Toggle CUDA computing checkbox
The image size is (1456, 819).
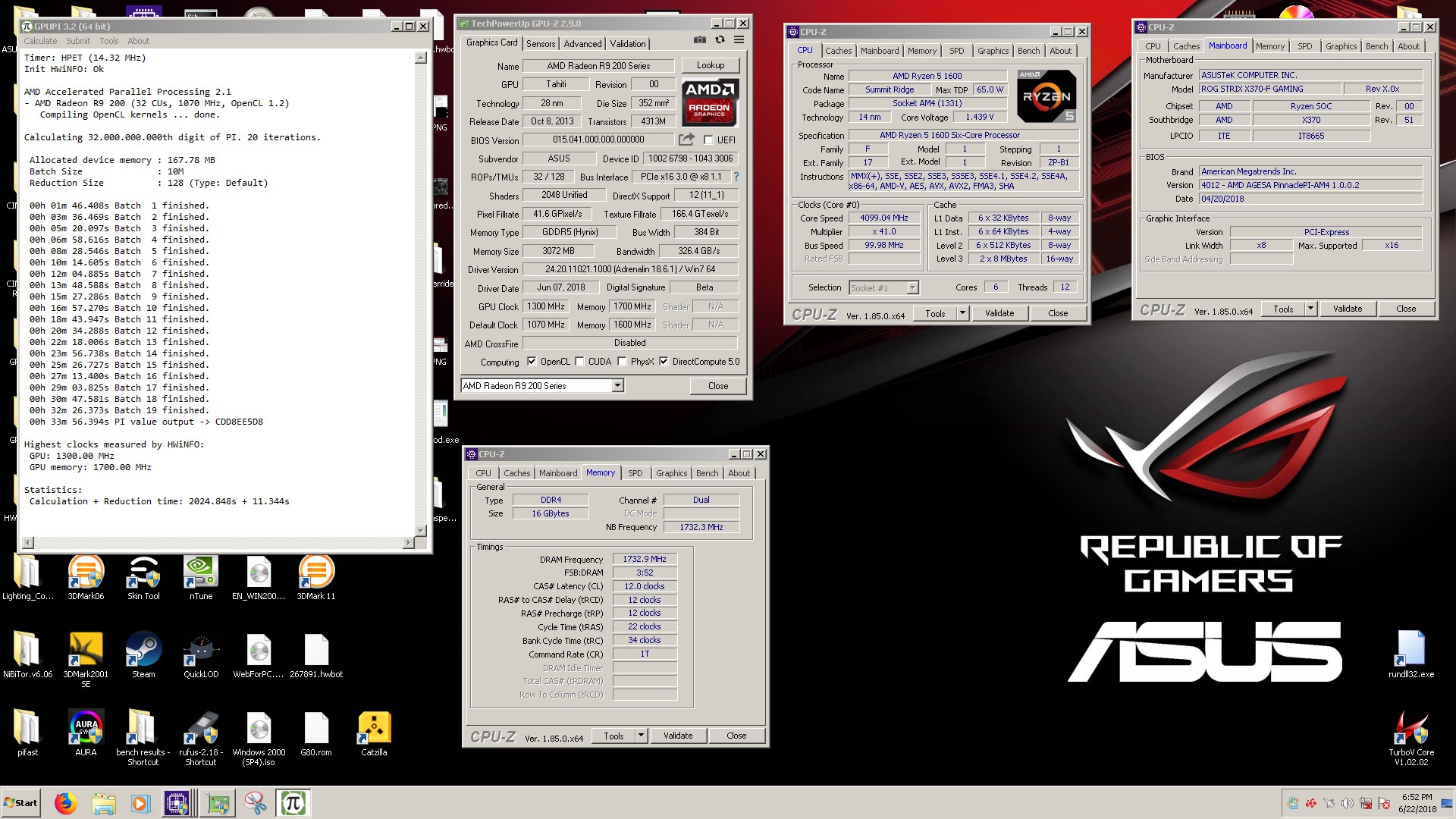click(579, 362)
